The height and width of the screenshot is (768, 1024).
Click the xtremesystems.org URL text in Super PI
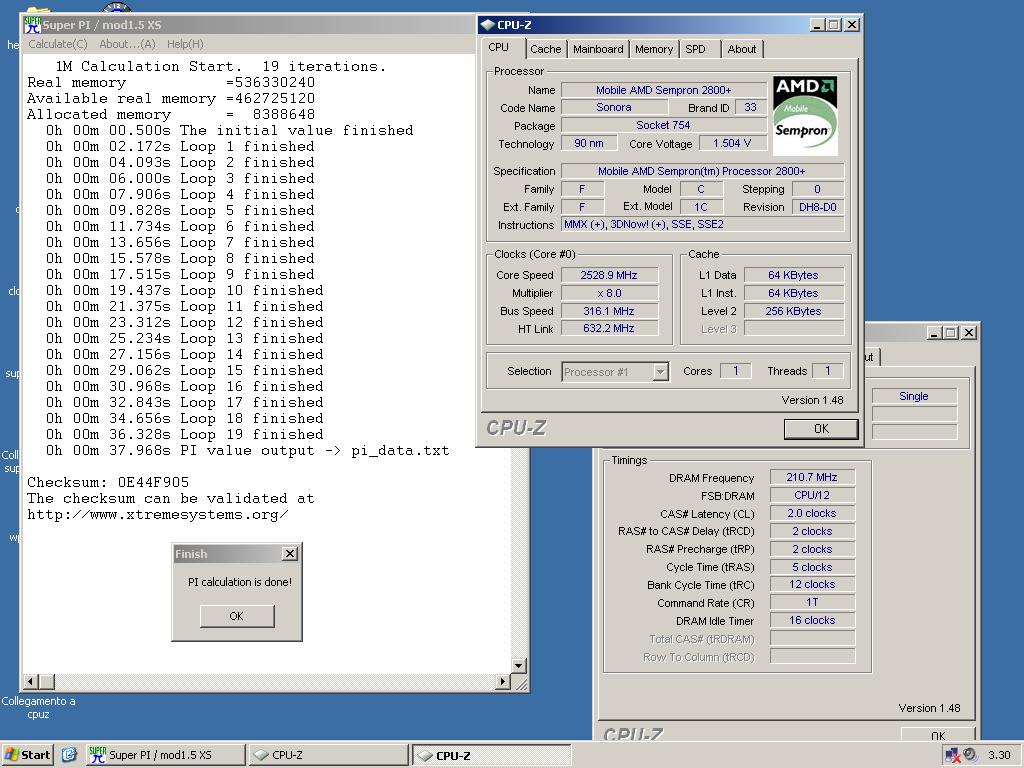(157, 515)
